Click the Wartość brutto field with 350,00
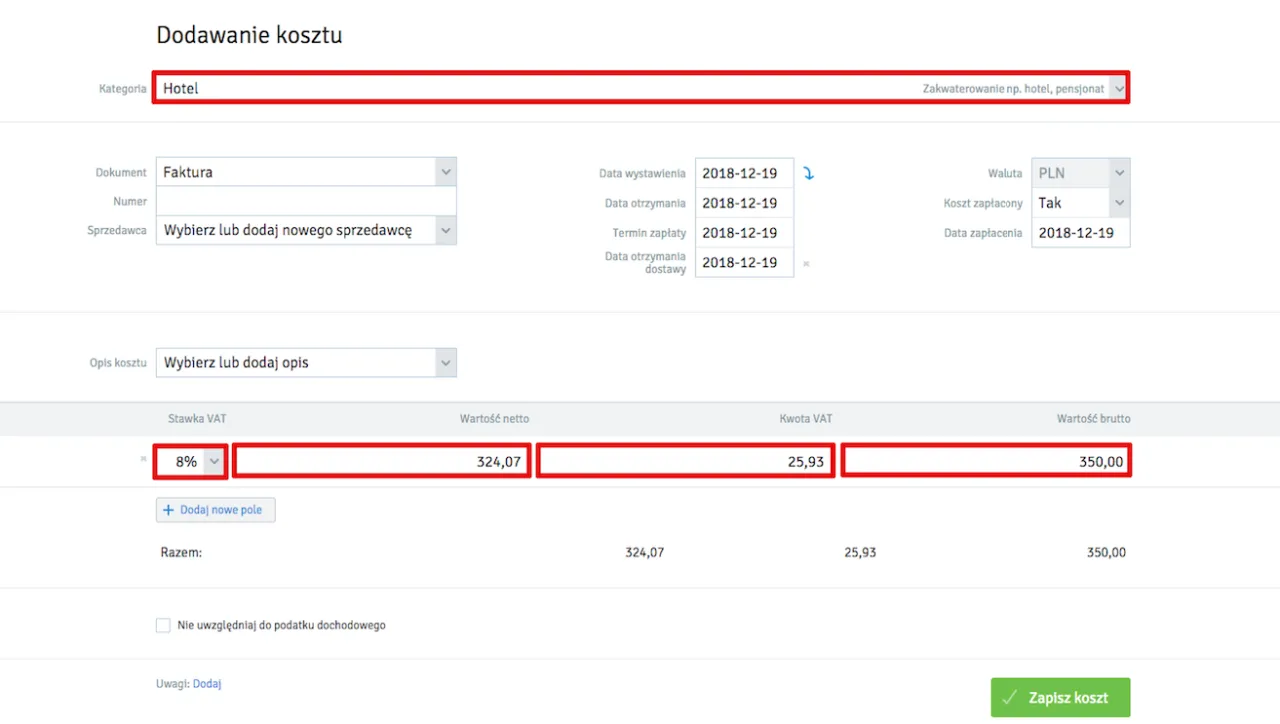Image resolution: width=1280 pixels, height=724 pixels. pos(986,461)
